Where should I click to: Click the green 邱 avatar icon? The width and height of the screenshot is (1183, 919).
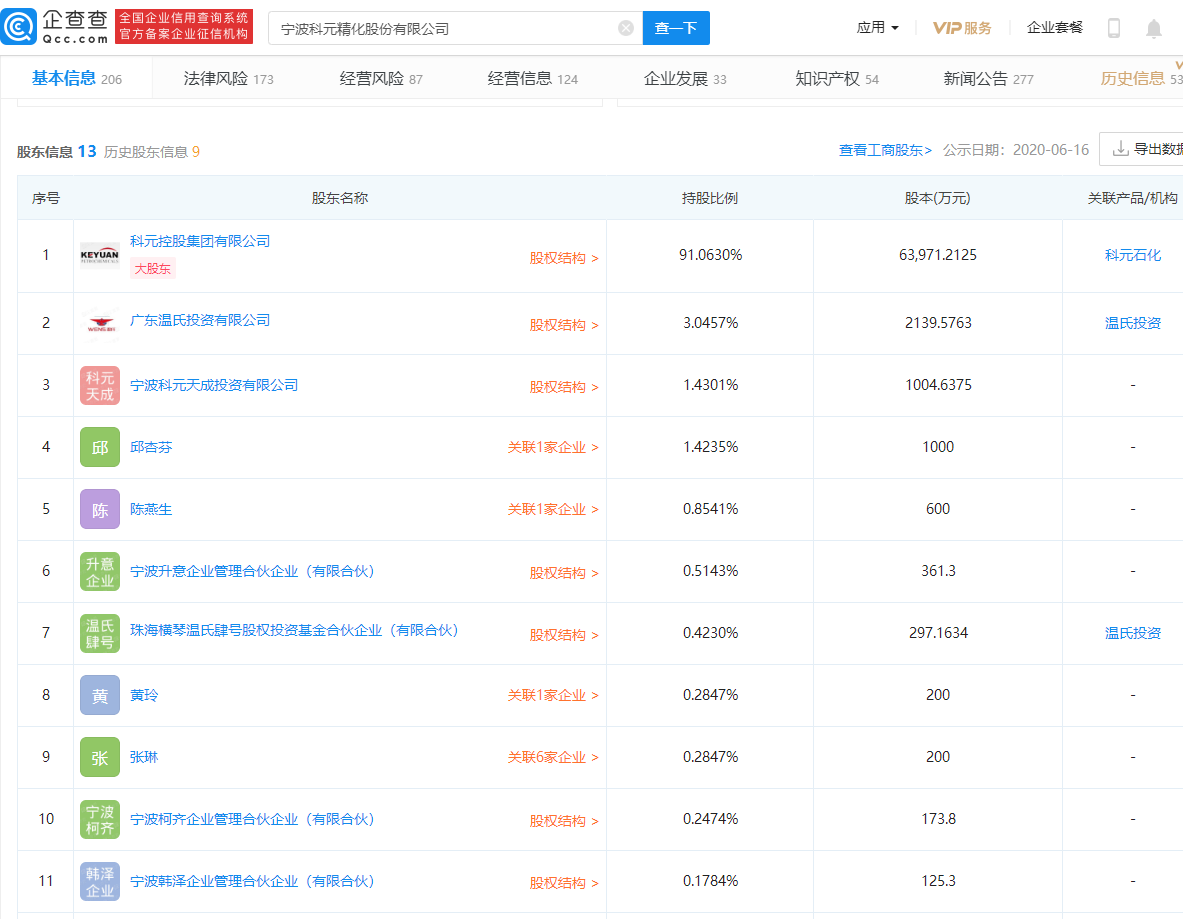[100, 447]
